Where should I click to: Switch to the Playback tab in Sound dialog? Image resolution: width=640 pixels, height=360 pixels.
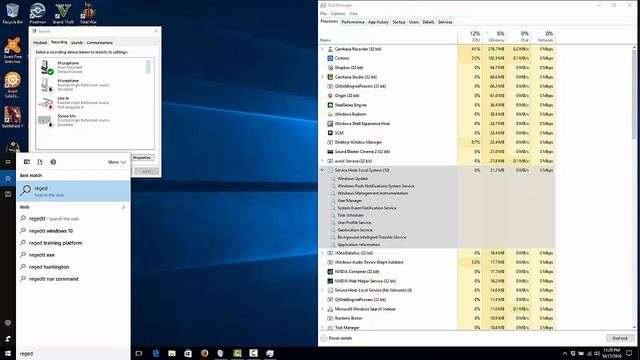tap(40, 42)
